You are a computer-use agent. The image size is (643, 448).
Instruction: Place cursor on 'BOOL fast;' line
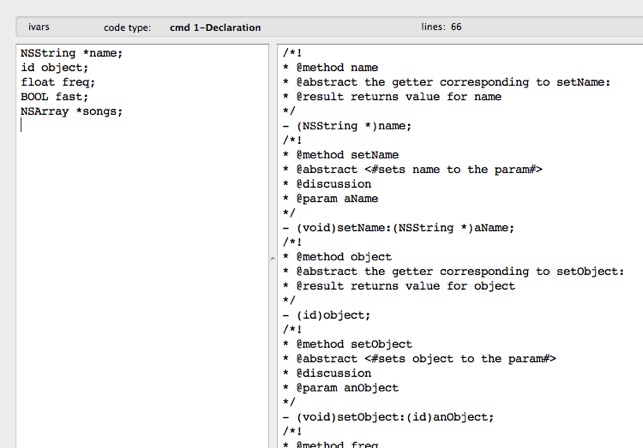[55, 97]
